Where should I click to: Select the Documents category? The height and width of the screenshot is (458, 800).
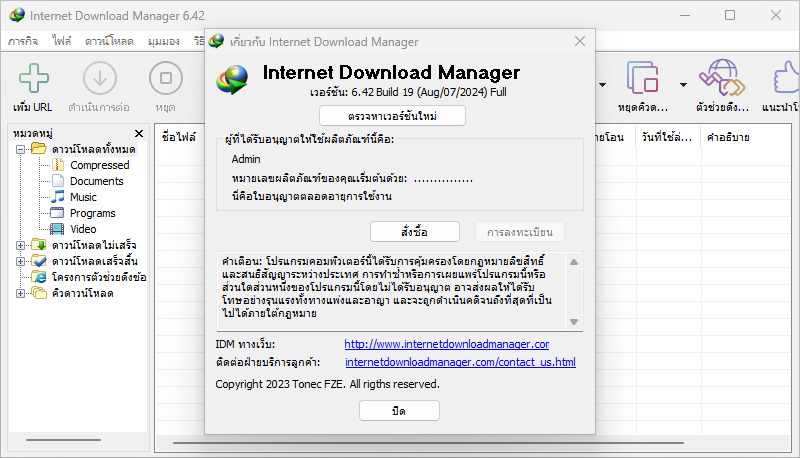pos(96,181)
